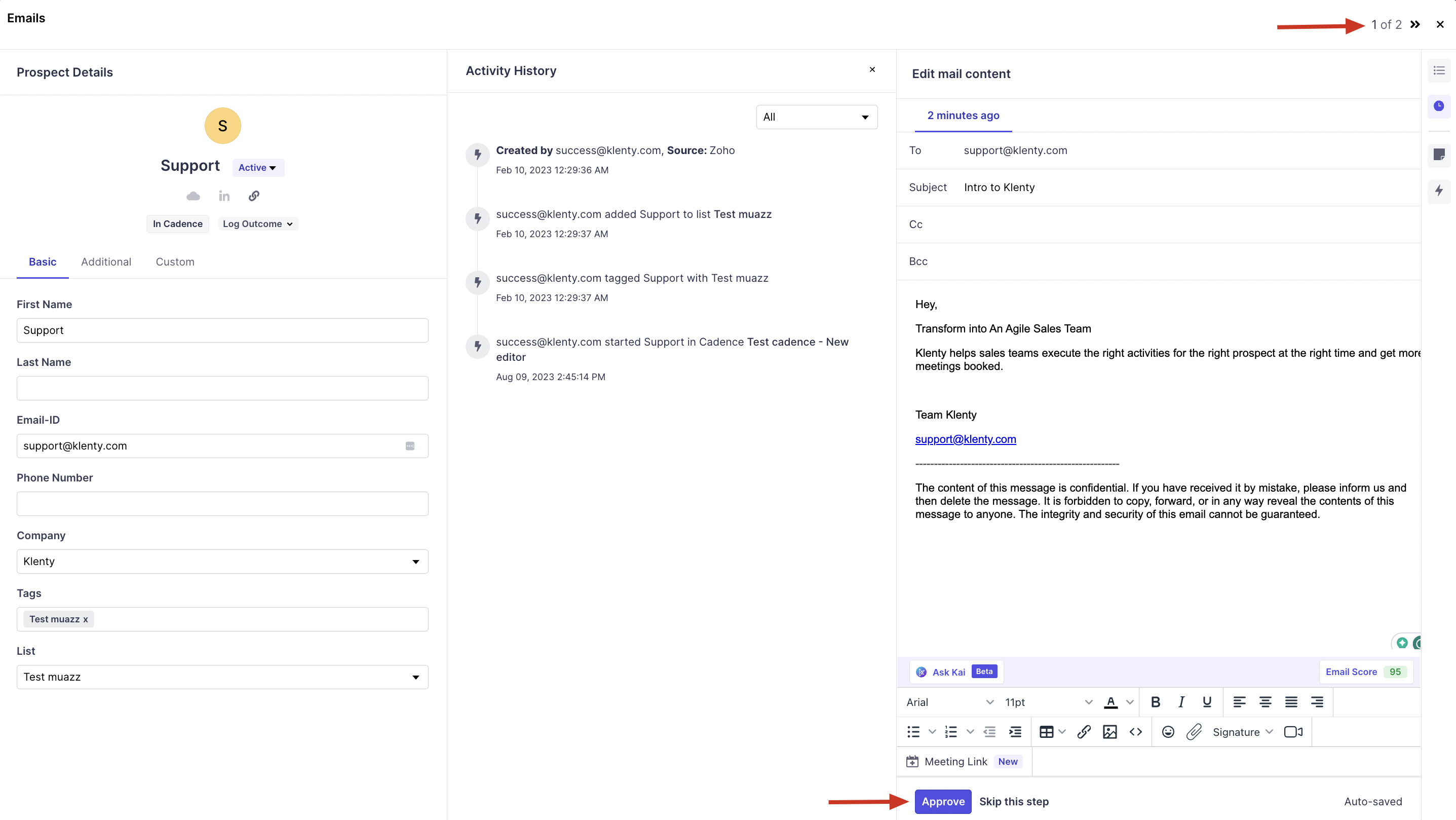Toggle underline formatting

click(x=1207, y=702)
